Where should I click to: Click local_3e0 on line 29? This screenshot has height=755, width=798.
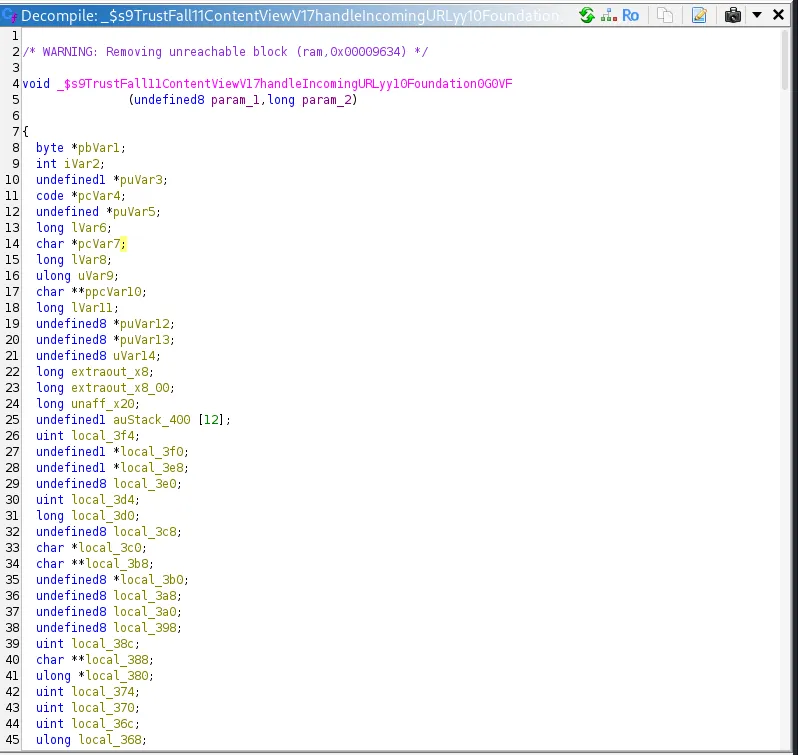[x=144, y=484]
